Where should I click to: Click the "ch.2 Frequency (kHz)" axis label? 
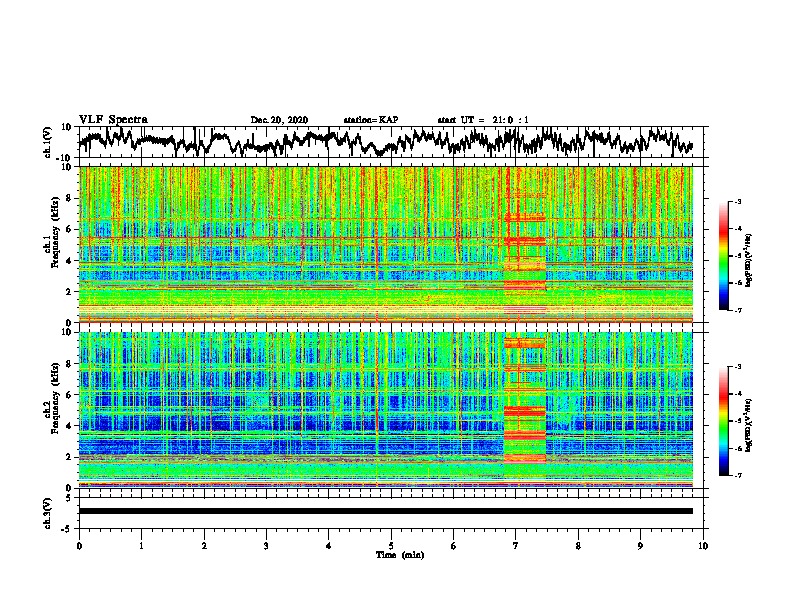pyautogui.click(x=51, y=397)
